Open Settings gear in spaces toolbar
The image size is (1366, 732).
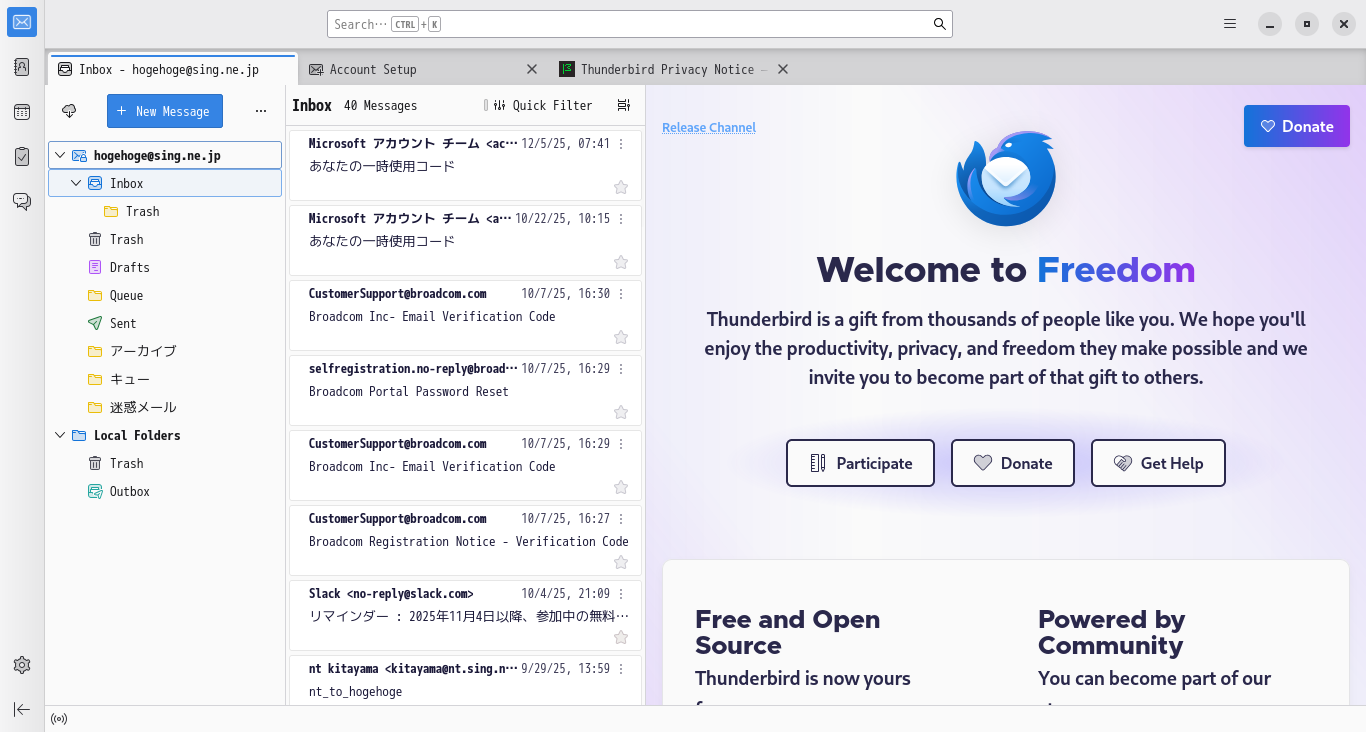click(x=22, y=665)
